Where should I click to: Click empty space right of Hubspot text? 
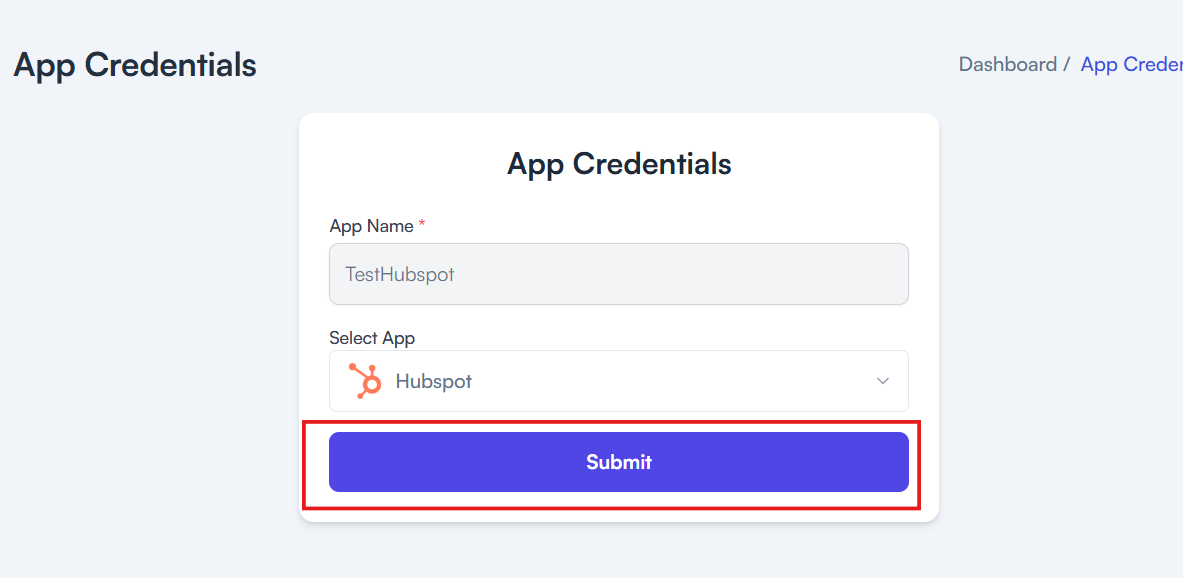pyautogui.click(x=671, y=381)
